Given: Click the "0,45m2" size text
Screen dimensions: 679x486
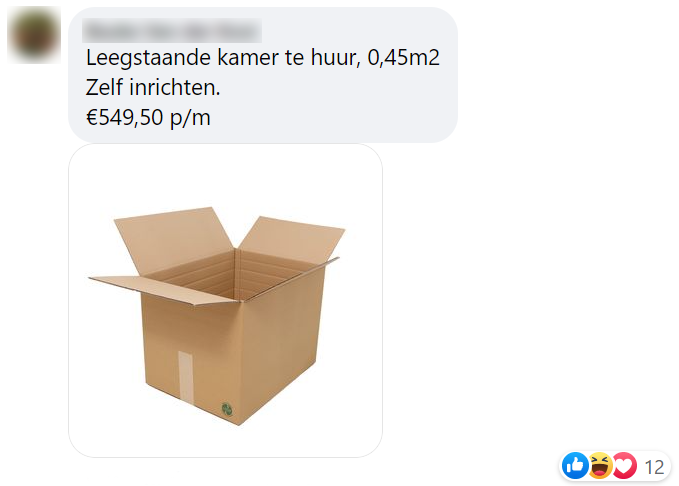Looking at the screenshot, I should [x=404, y=58].
